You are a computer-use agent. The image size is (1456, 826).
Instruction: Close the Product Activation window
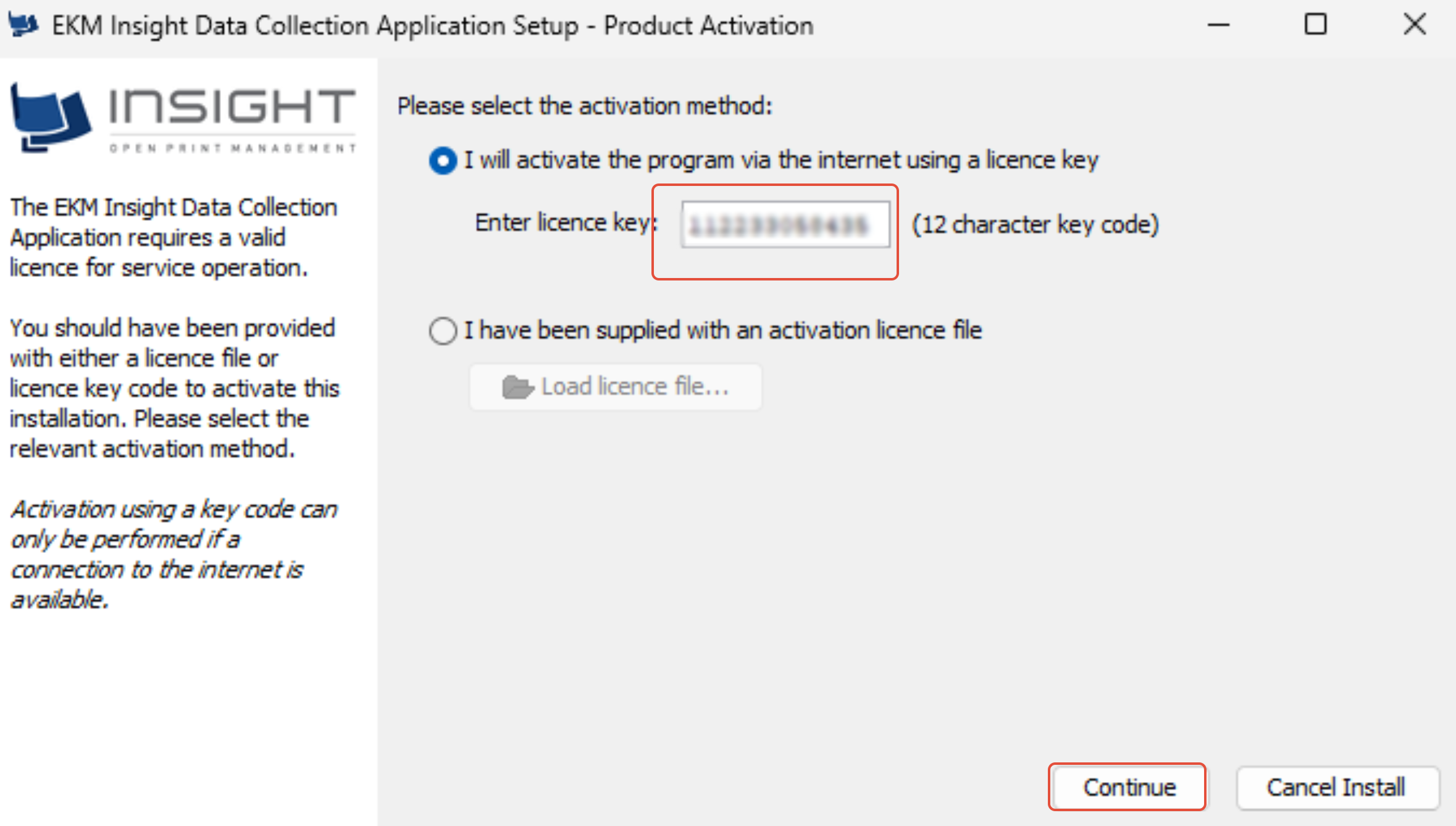tap(1414, 25)
